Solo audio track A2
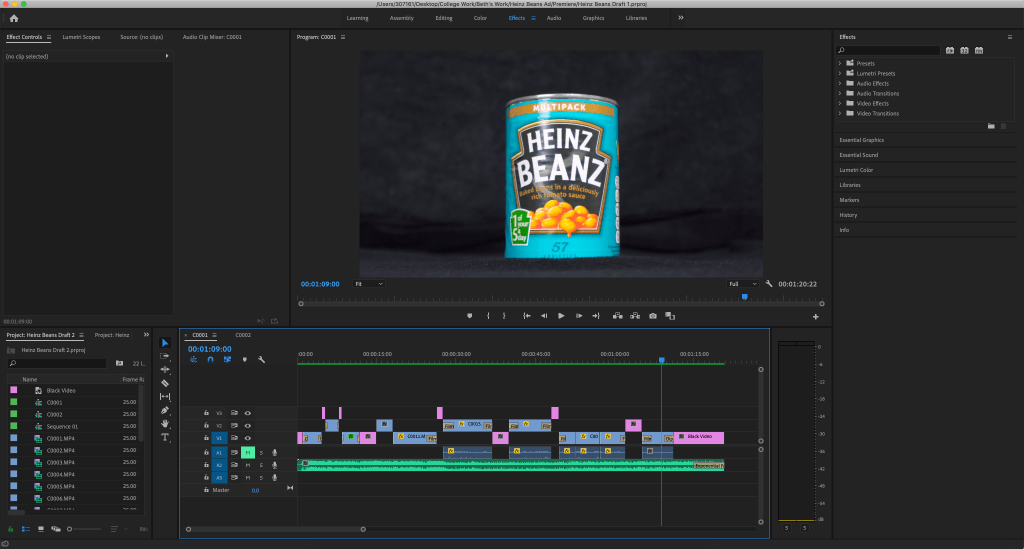 pyautogui.click(x=261, y=465)
